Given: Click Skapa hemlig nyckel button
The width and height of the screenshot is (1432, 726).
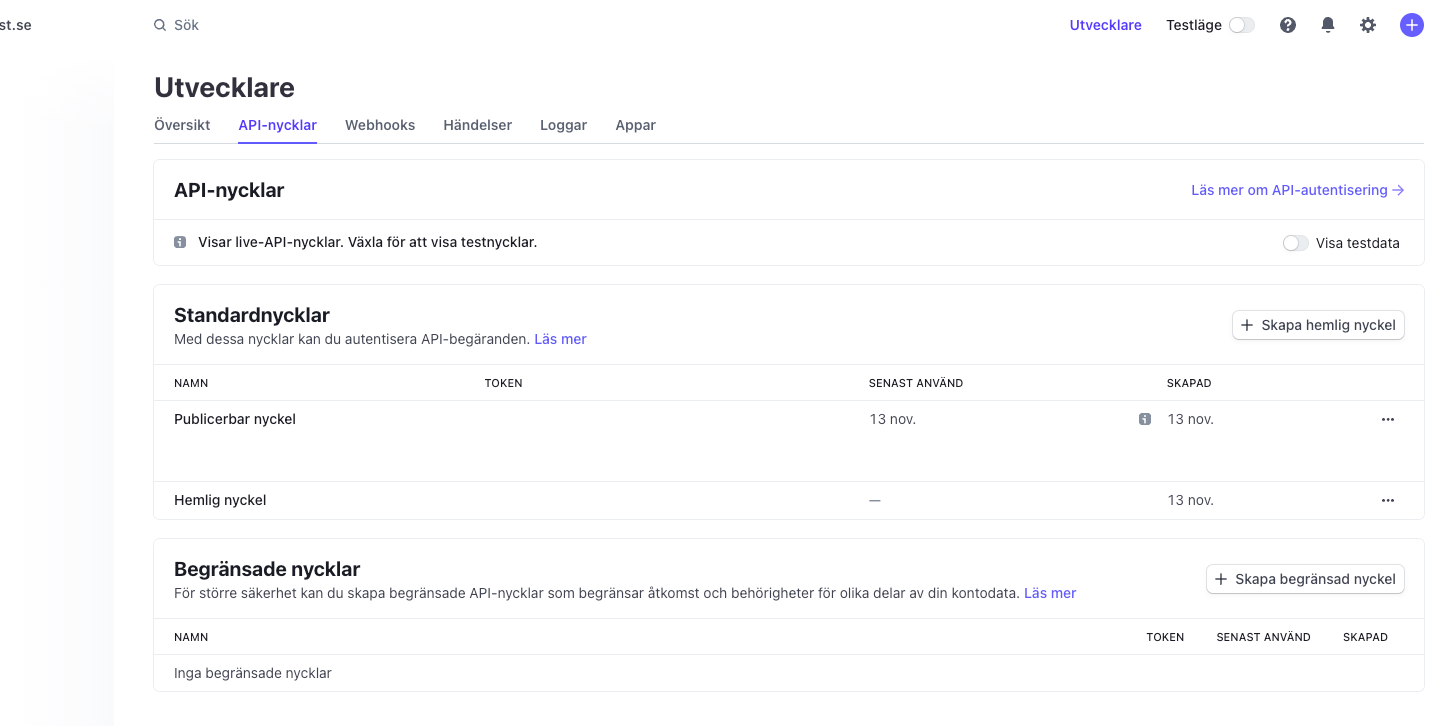Looking at the screenshot, I should [1318, 325].
